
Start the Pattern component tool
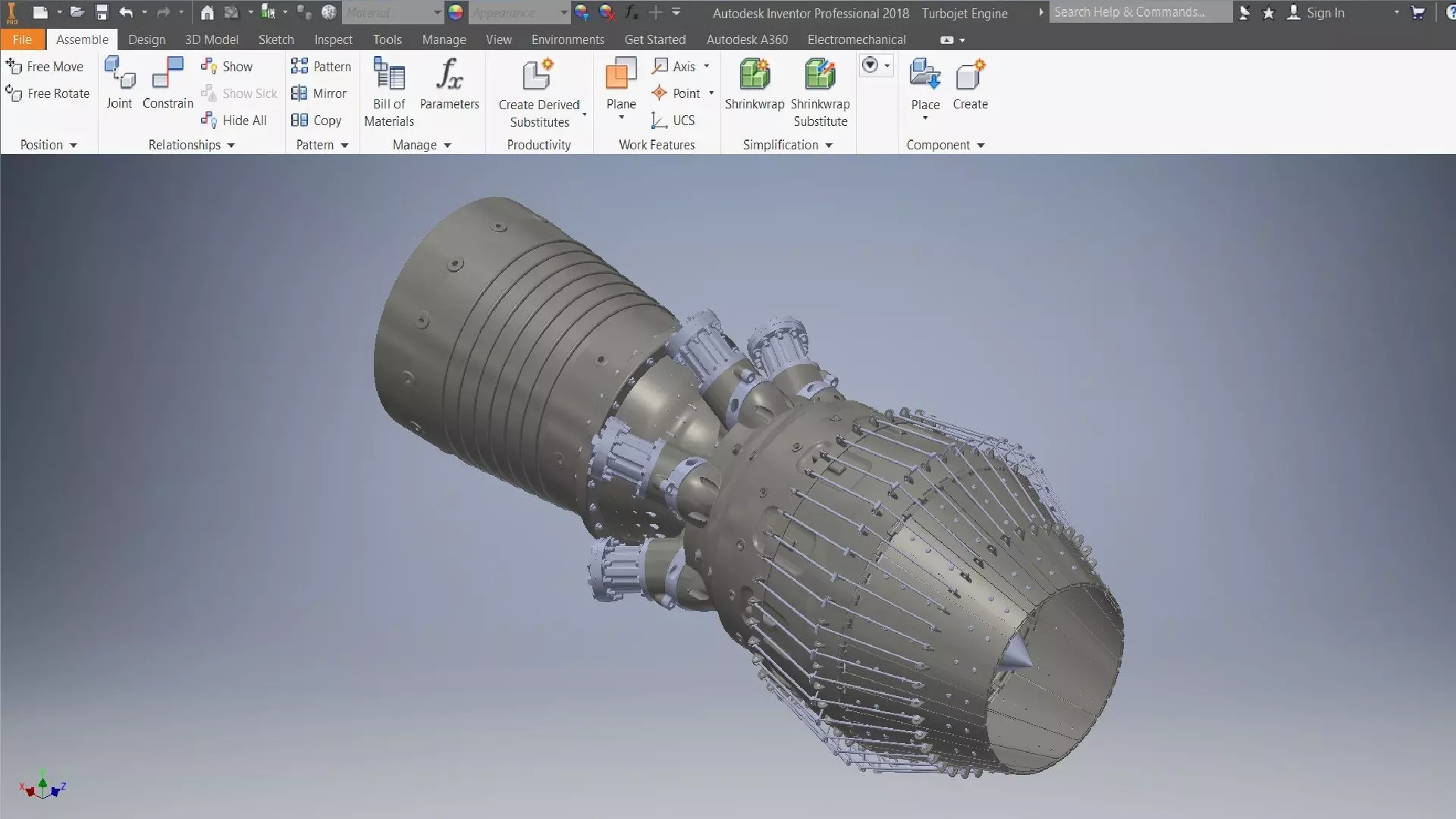point(322,67)
